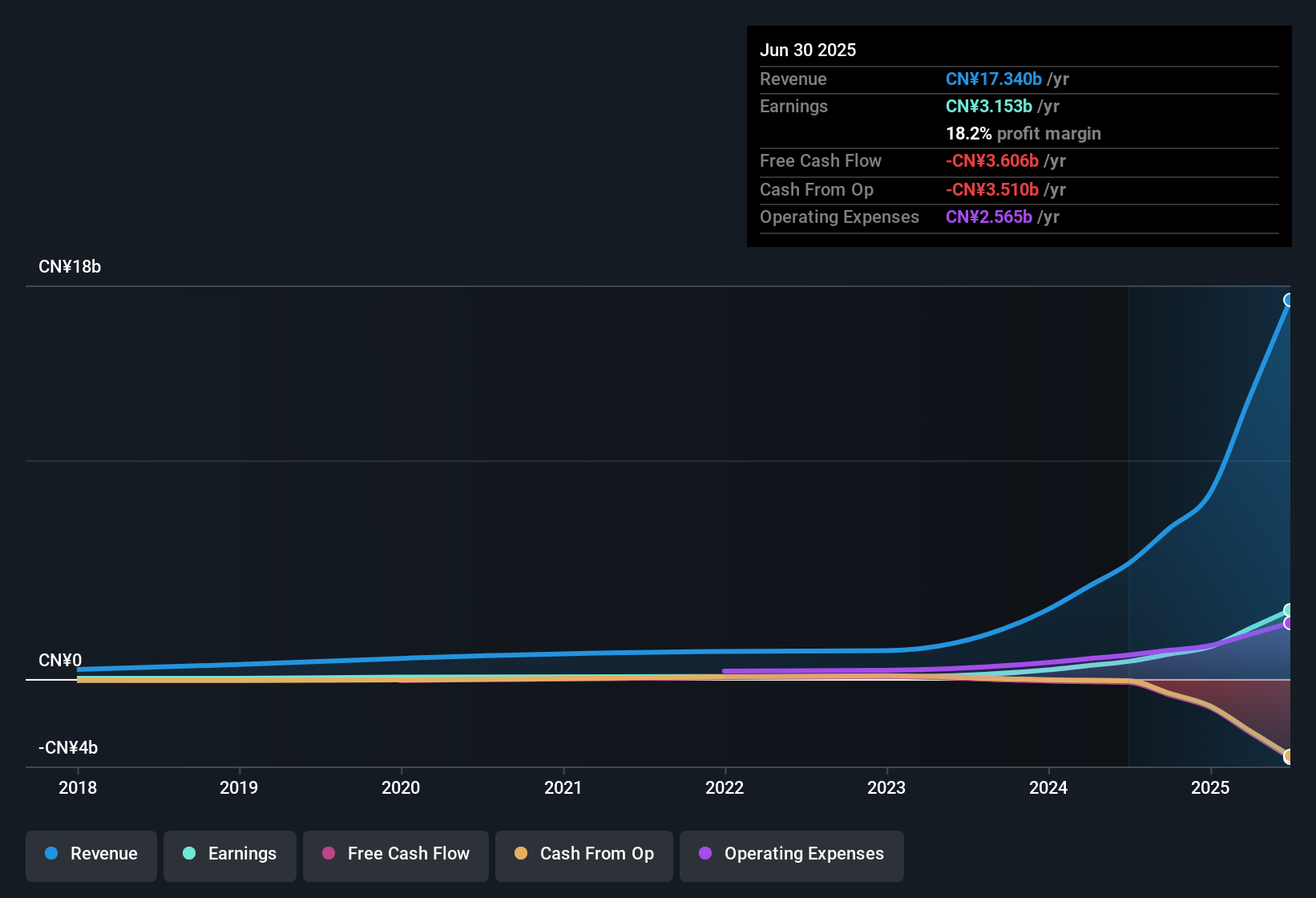This screenshot has height=898, width=1316.
Task: Select the Earnings endpoint circle on the chart
Action: [1289, 610]
